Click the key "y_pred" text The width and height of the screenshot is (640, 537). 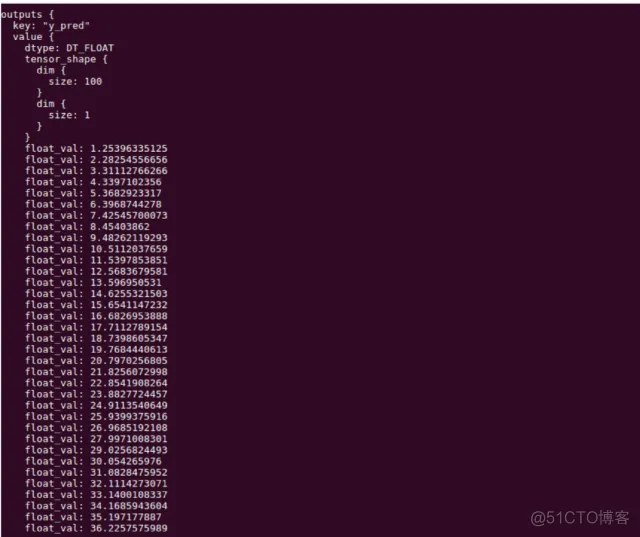(x=51, y=26)
